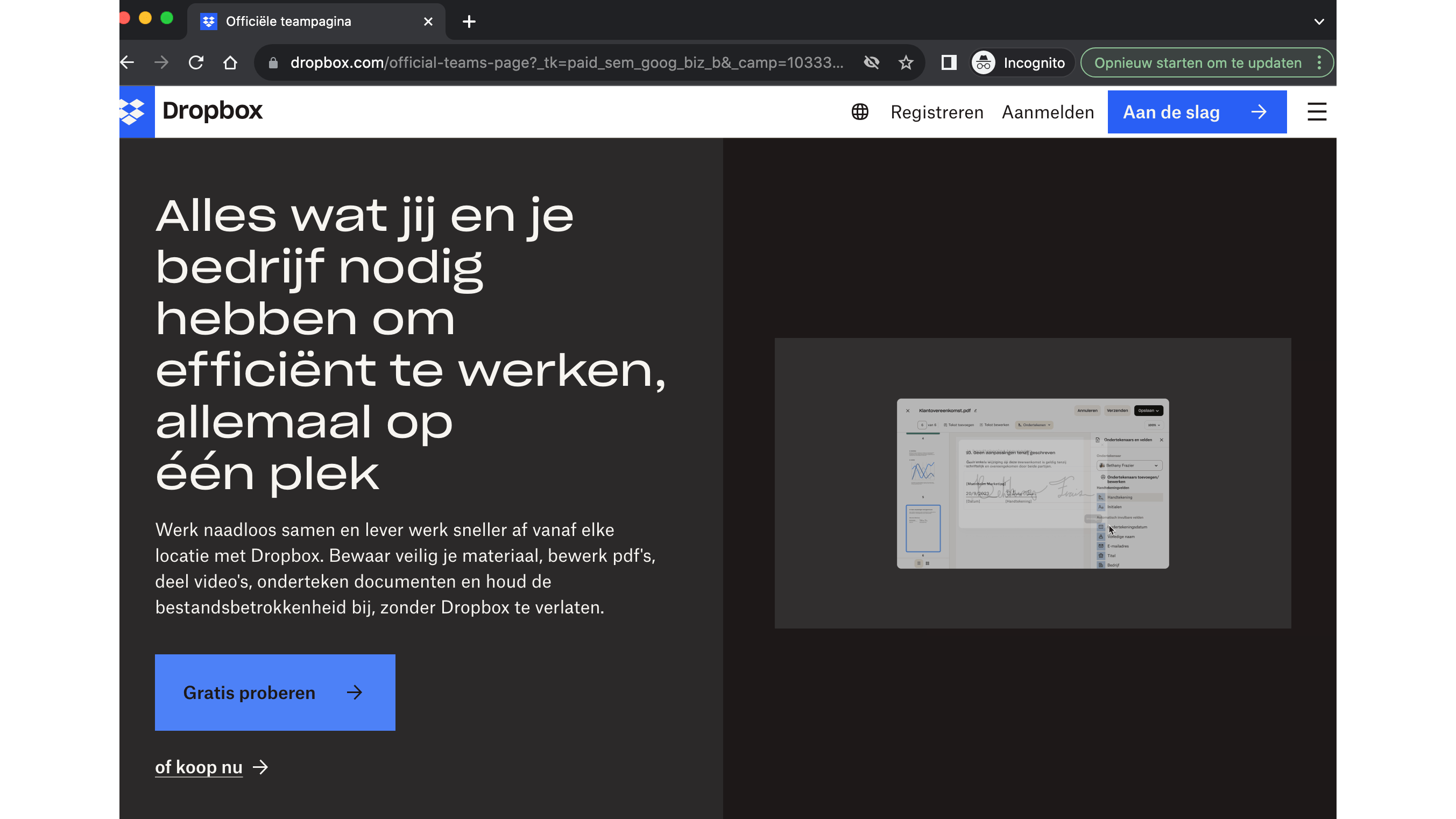Open the Ondertekenen dropdown
Image resolution: width=1456 pixels, height=819 pixels.
tap(1034, 425)
